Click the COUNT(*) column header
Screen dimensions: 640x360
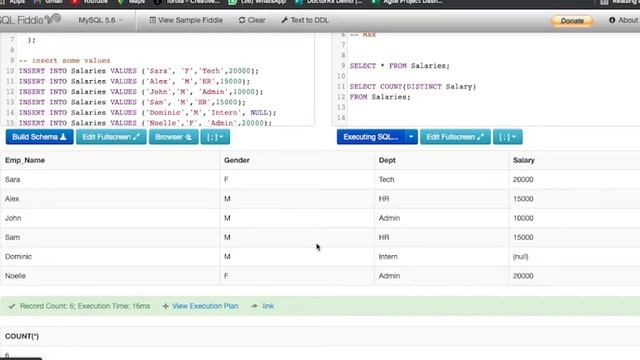(x=22, y=336)
